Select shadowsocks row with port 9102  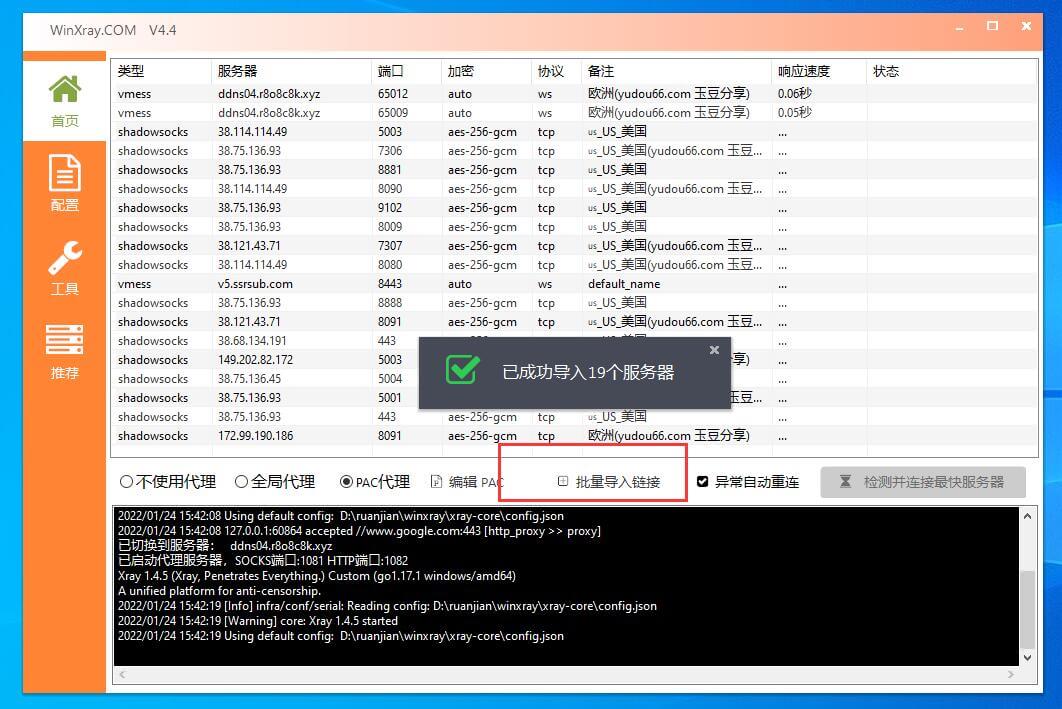pyautogui.click(x=574, y=207)
